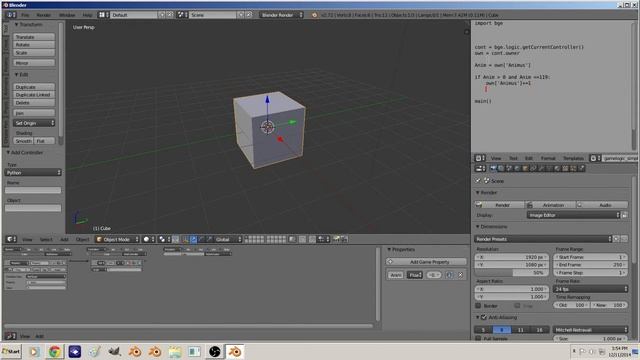Open the Float property type dropdown

pos(415,275)
